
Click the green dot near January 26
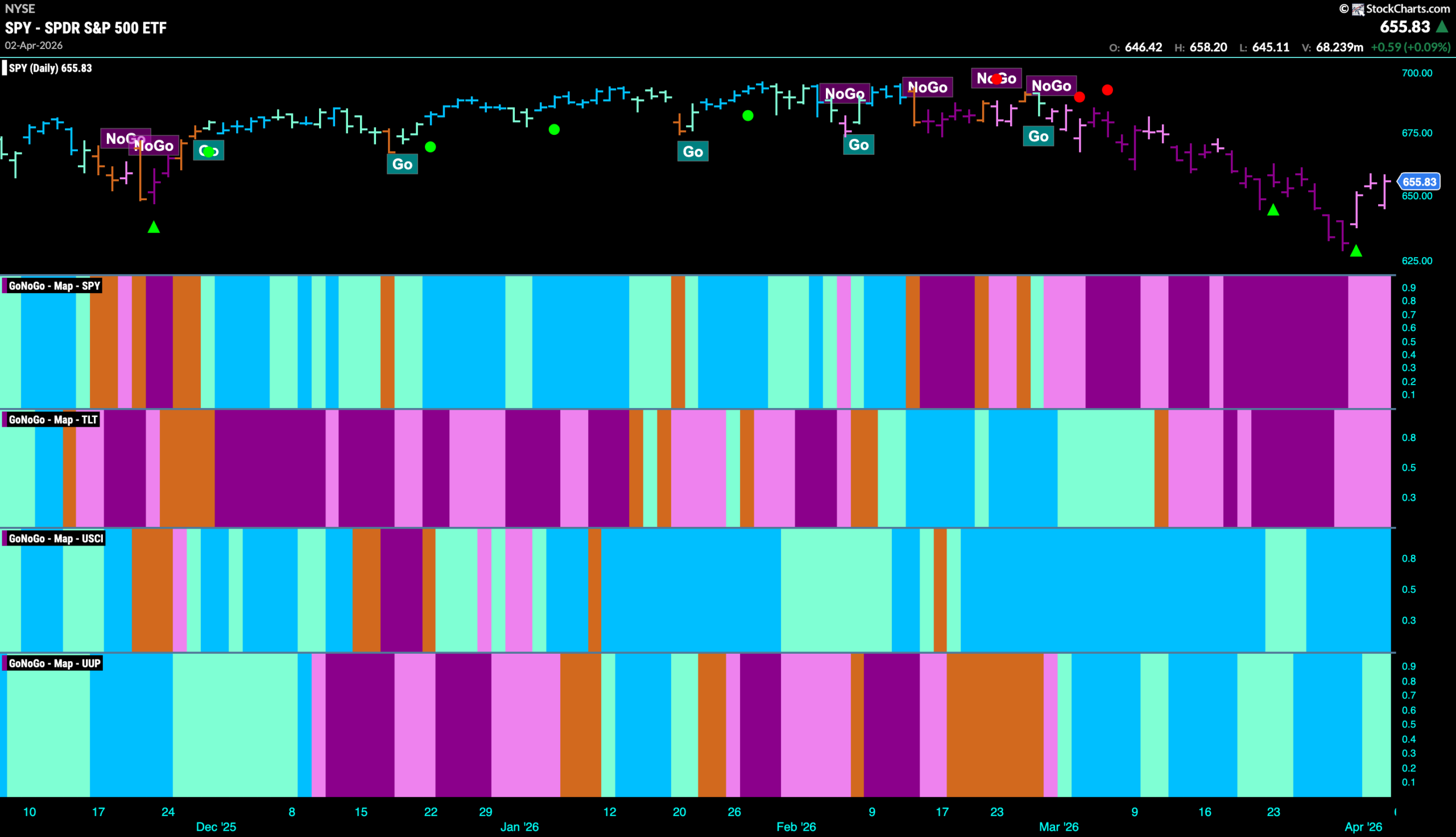[x=747, y=116]
